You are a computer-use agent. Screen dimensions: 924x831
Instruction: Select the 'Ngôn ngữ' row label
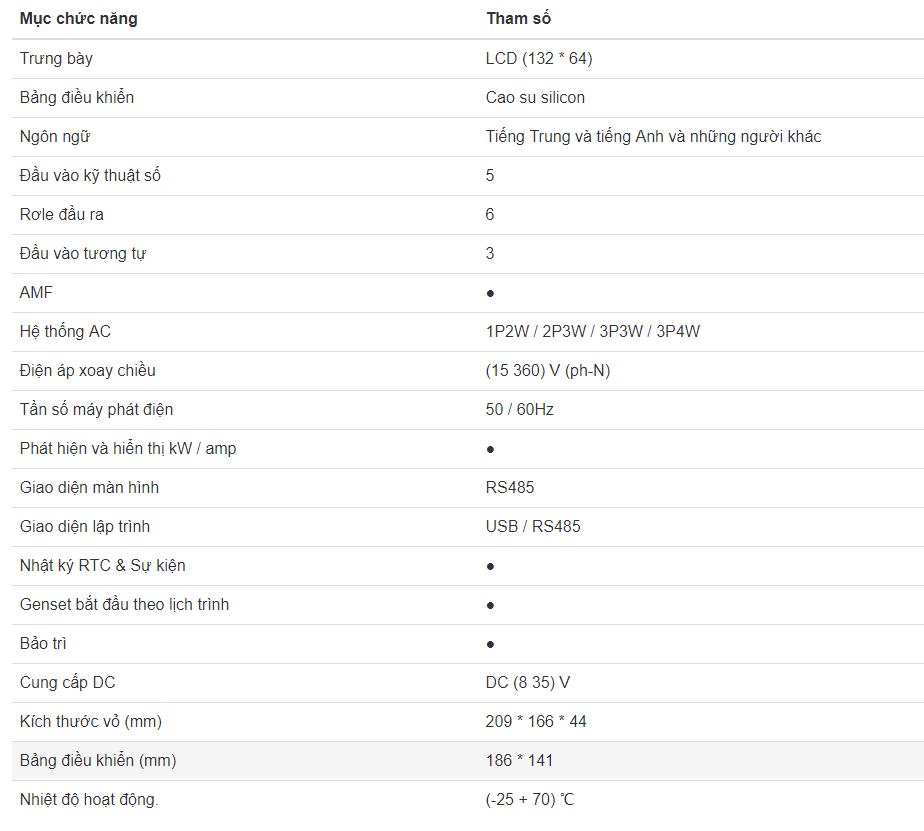pos(55,136)
